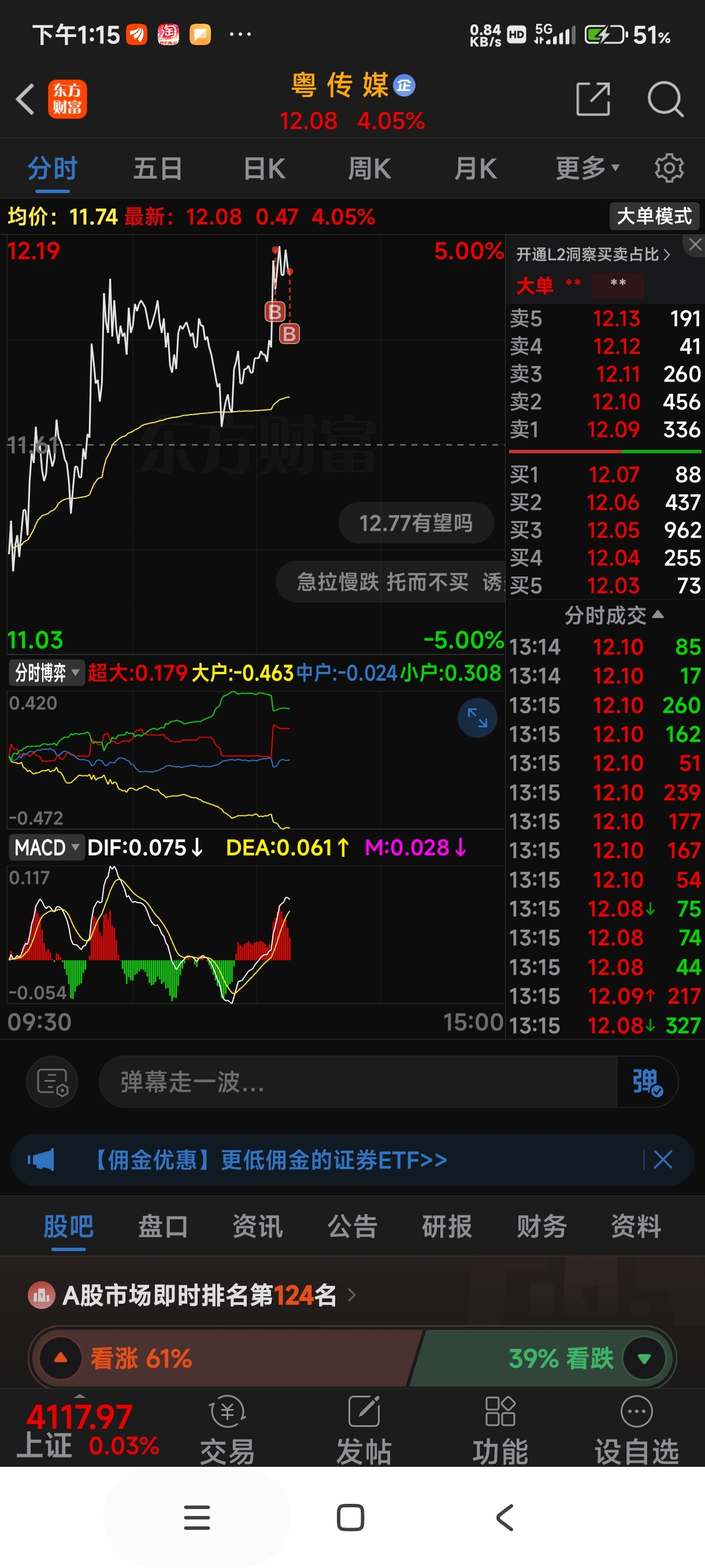Open the 股吧 tab

[68, 1226]
